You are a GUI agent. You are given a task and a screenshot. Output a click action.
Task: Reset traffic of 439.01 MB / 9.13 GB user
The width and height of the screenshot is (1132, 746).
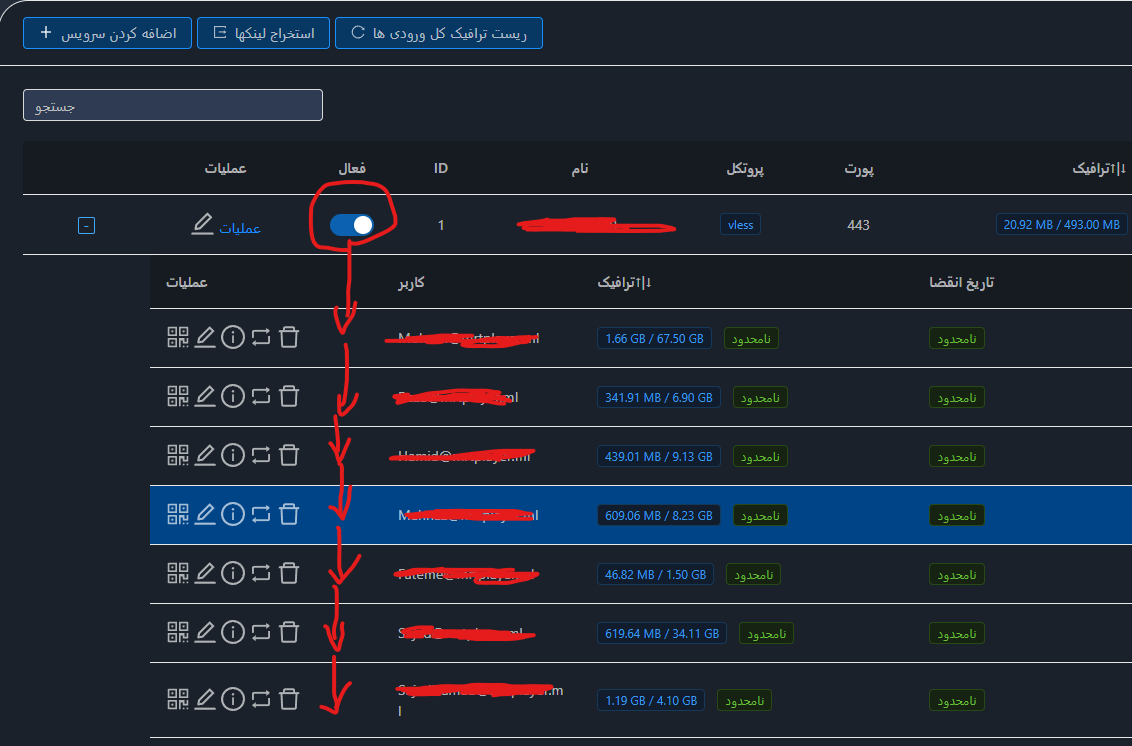tap(261, 456)
